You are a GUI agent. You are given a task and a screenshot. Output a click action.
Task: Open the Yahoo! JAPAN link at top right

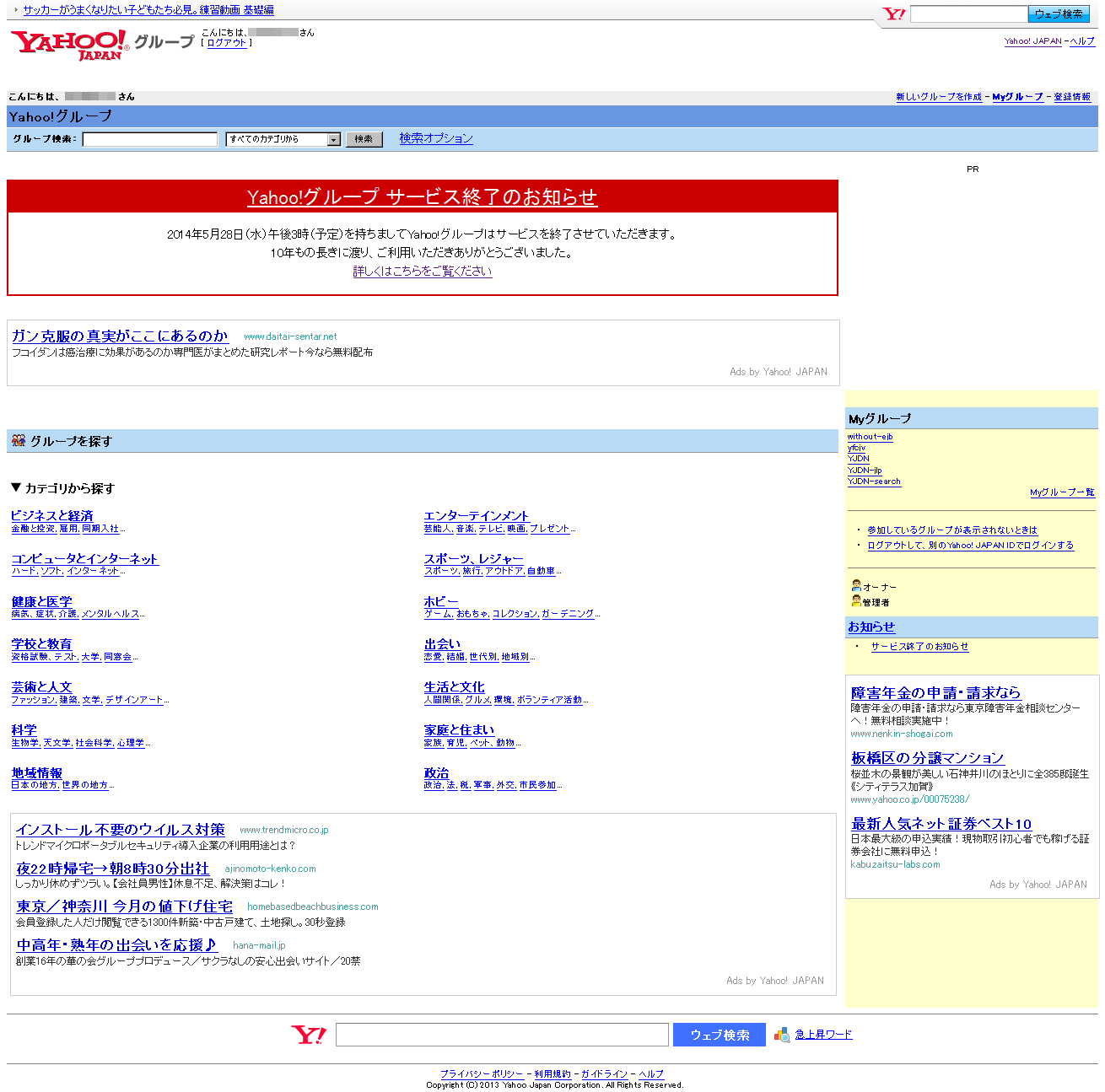click(1032, 41)
